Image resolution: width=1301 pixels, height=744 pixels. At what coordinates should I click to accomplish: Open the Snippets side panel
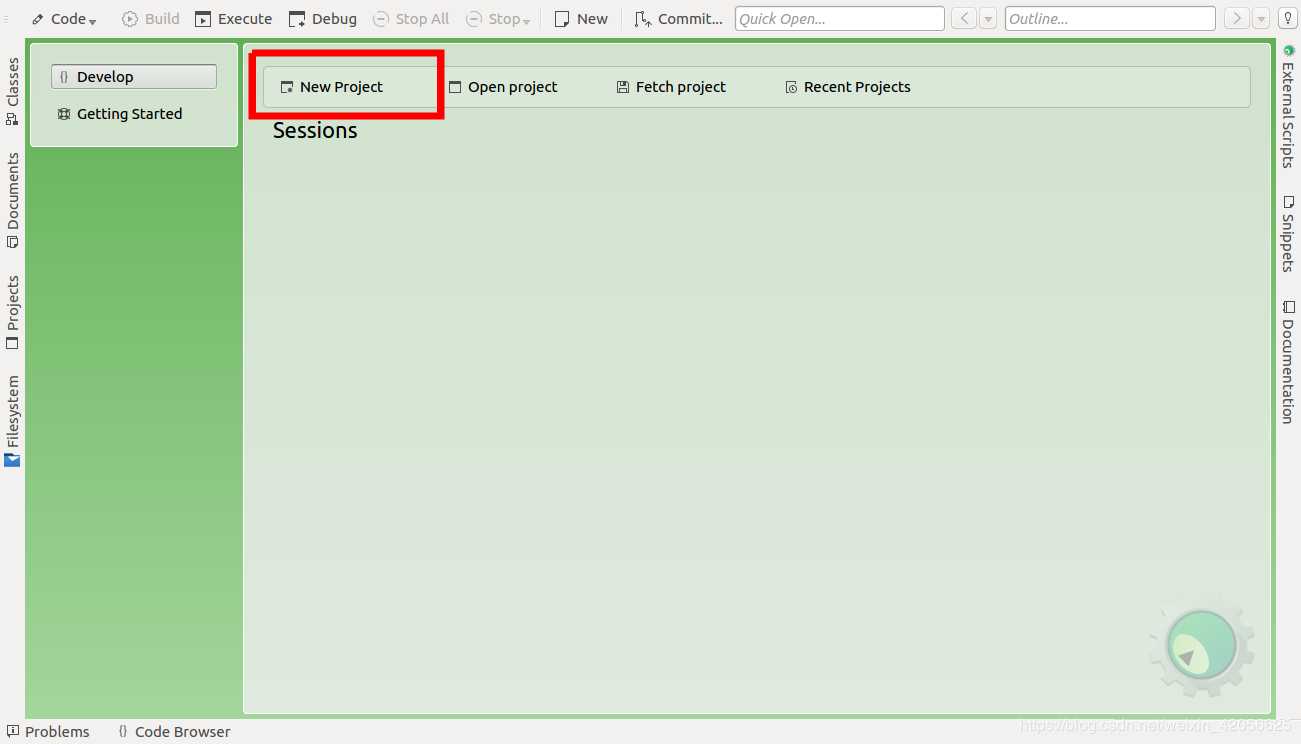coord(1288,234)
